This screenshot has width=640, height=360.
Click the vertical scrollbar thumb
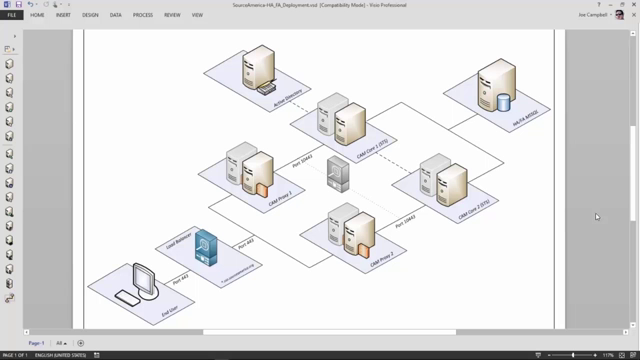pyautogui.click(x=633, y=174)
